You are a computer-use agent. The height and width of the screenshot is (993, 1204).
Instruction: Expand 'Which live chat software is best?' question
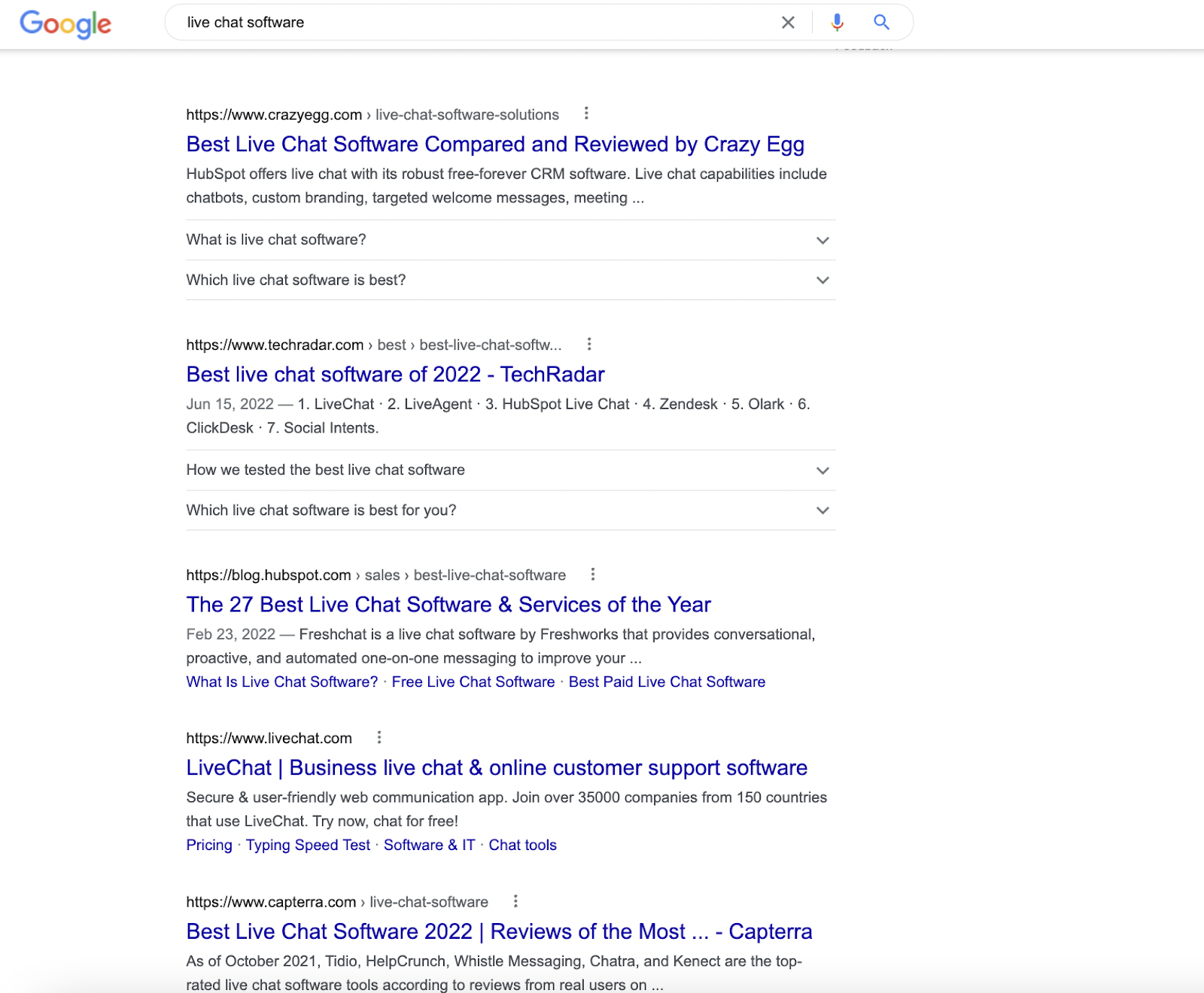(511, 280)
